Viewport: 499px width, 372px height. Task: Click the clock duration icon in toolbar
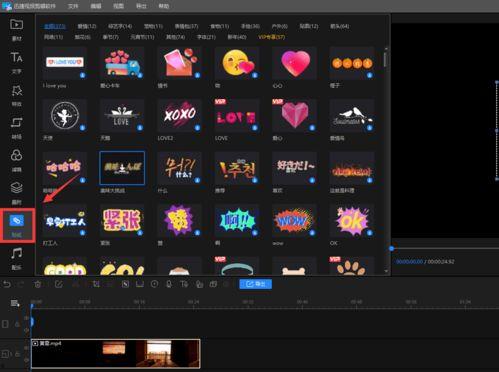coord(154,284)
